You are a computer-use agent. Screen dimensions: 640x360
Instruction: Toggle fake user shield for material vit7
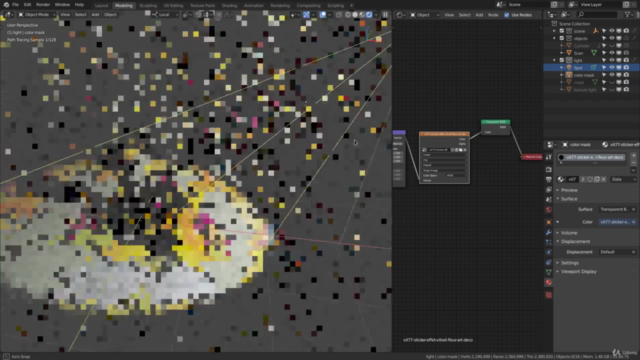[590, 179]
